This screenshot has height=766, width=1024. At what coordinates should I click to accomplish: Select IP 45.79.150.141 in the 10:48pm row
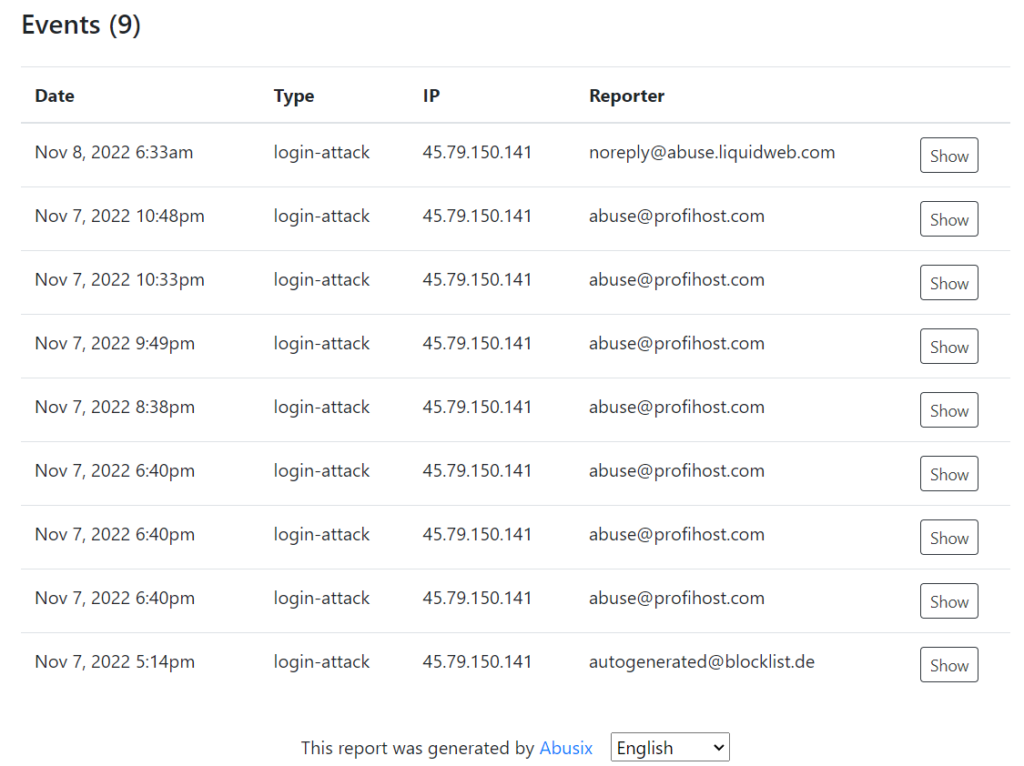[477, 216]
